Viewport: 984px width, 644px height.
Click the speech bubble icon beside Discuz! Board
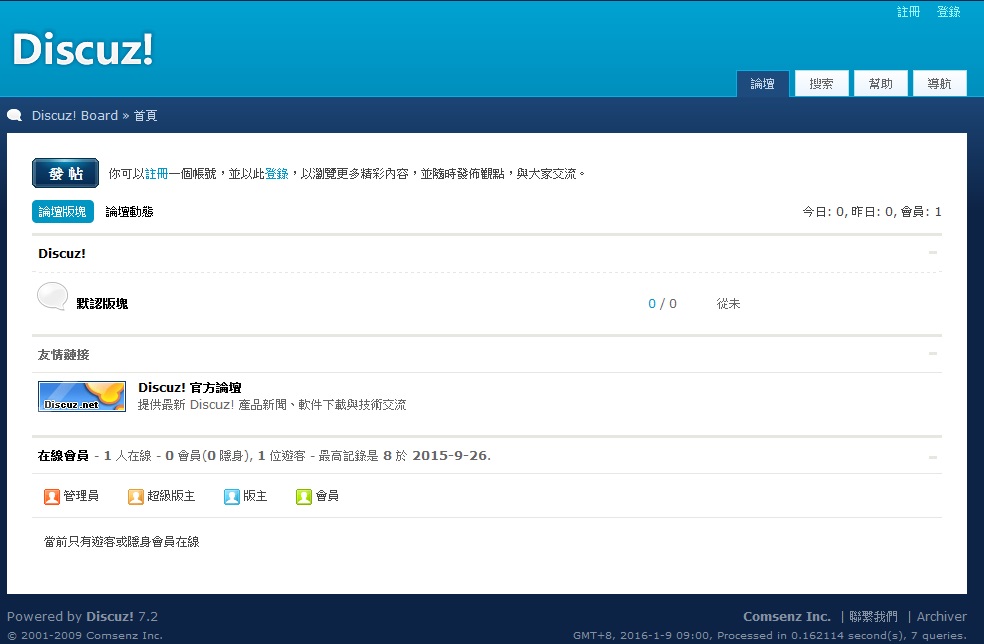point(14,115)
